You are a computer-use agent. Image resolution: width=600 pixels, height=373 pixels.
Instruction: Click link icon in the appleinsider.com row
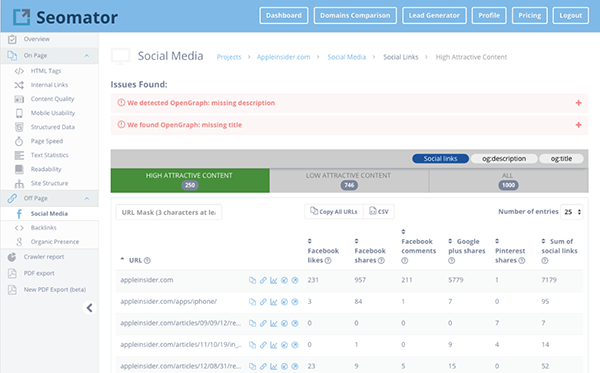click(263, 280)
